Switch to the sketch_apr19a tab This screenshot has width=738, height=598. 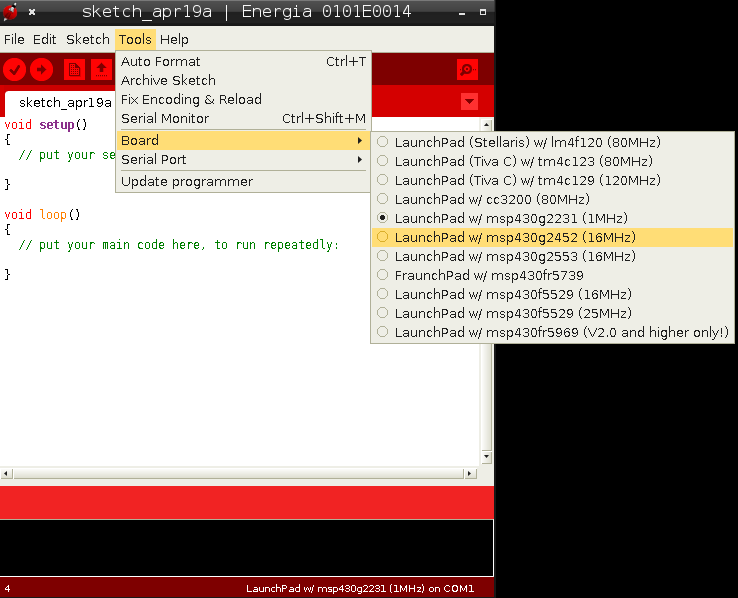tap(60, 103)
